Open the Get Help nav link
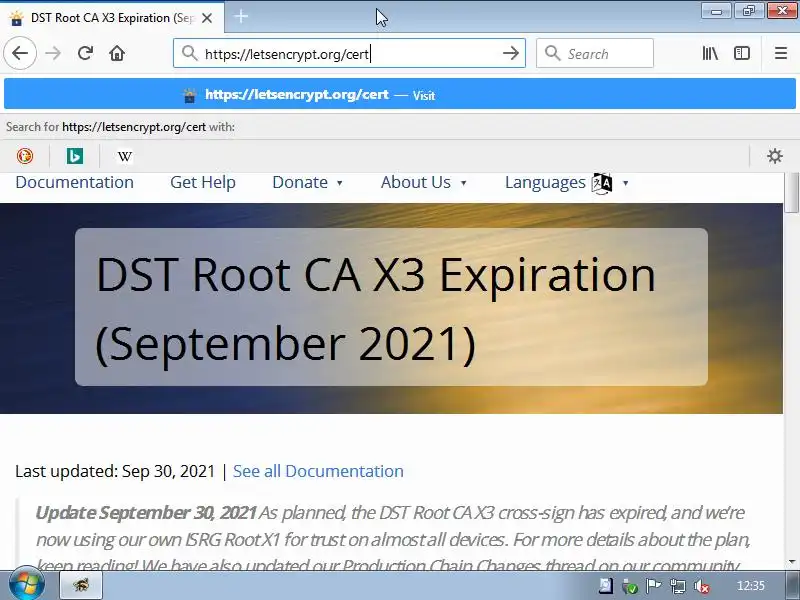The image size is (800, 600). click(x=203, y=182)
